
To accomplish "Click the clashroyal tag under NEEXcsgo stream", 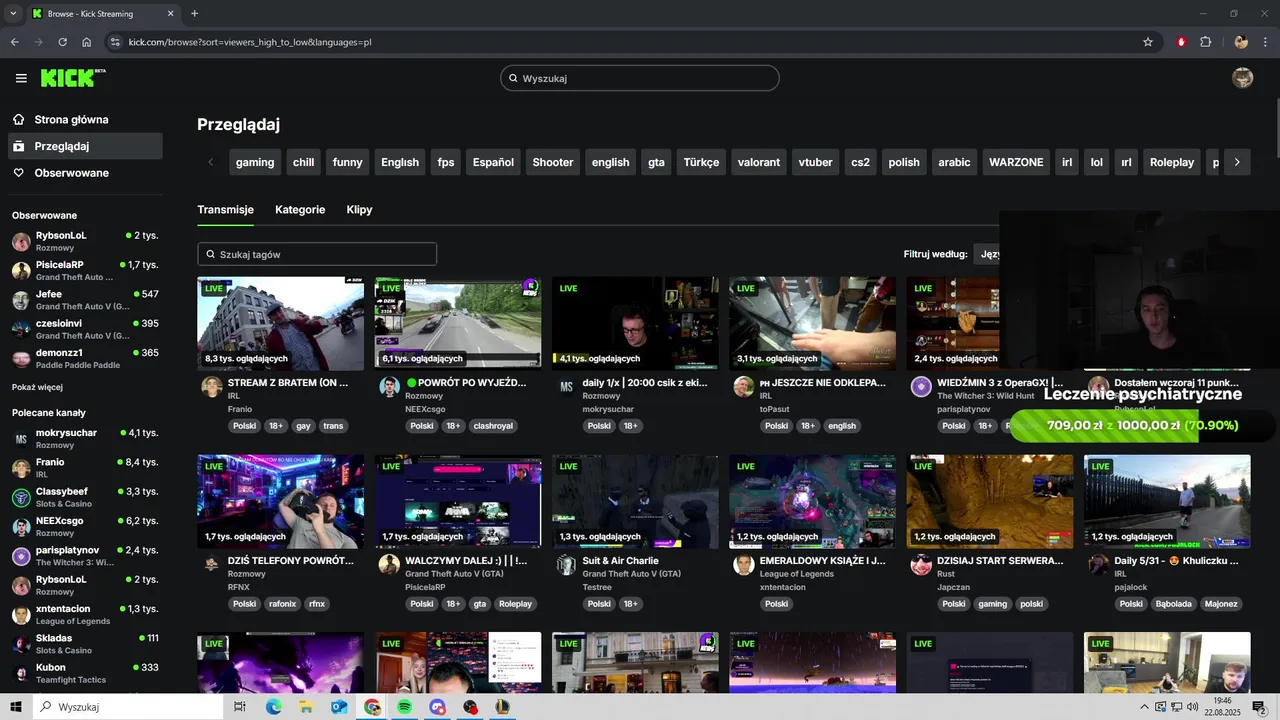I will point(492,426).
